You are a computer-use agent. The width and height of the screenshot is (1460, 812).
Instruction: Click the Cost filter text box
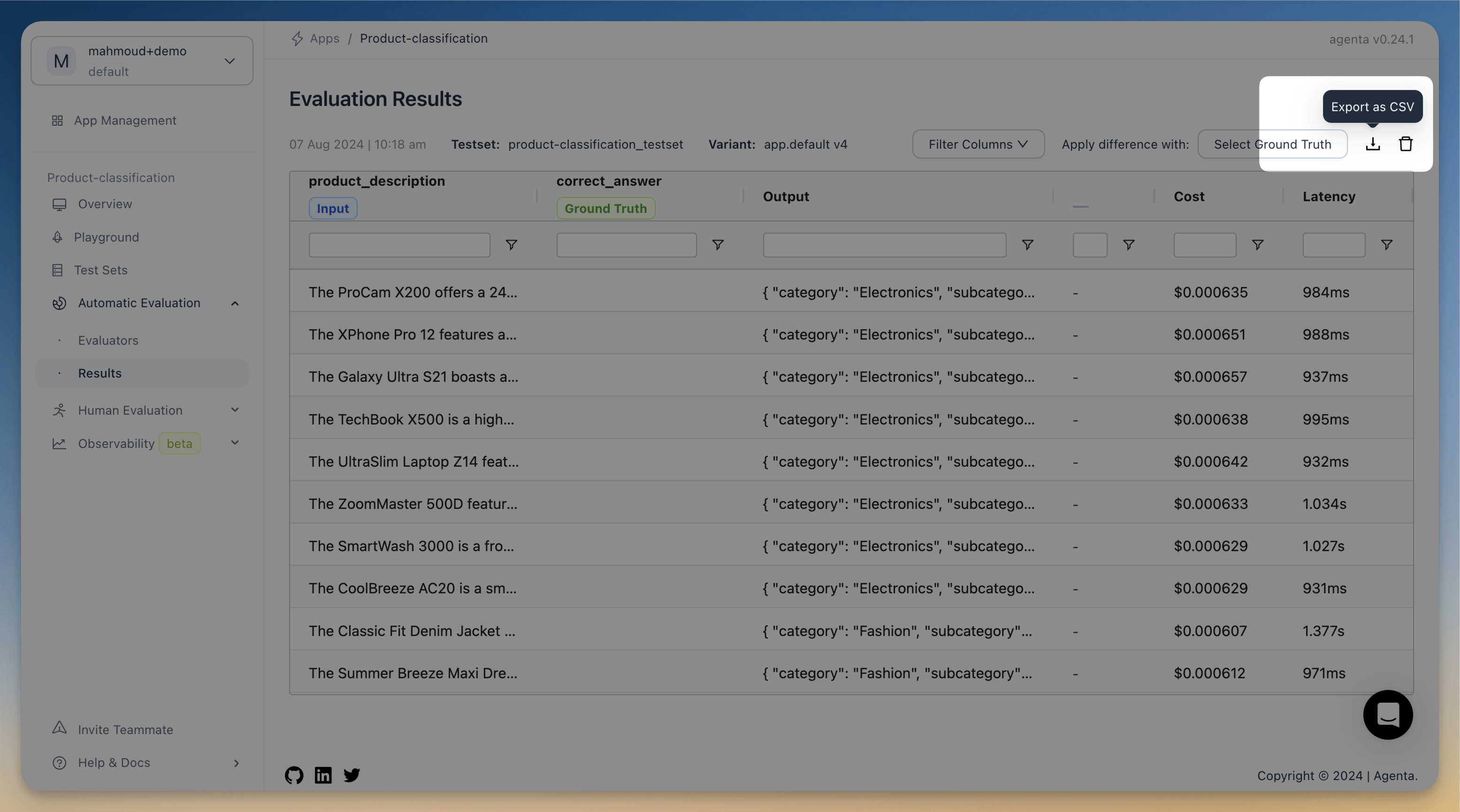pos(1204,245)
